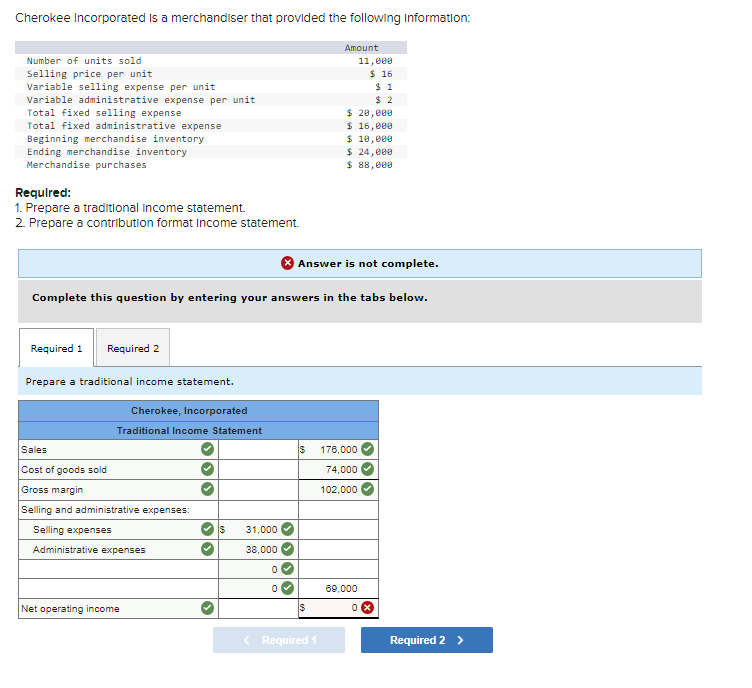752x688 pixels.
Task: Click the green check next to 31,000
Action: (x=287, y=529)
